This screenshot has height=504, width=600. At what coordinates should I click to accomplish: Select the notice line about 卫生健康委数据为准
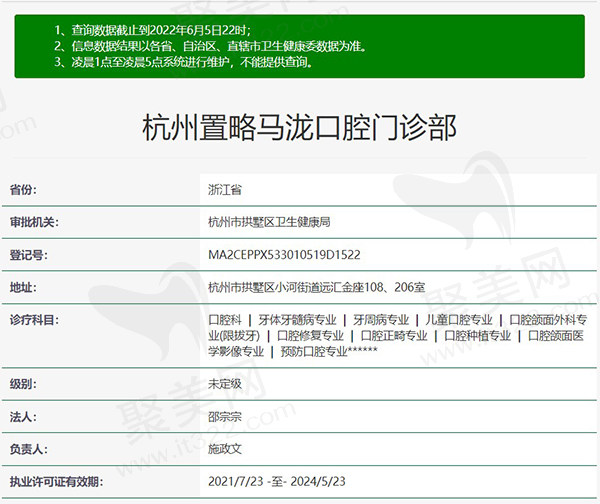[x=210, y=46]
